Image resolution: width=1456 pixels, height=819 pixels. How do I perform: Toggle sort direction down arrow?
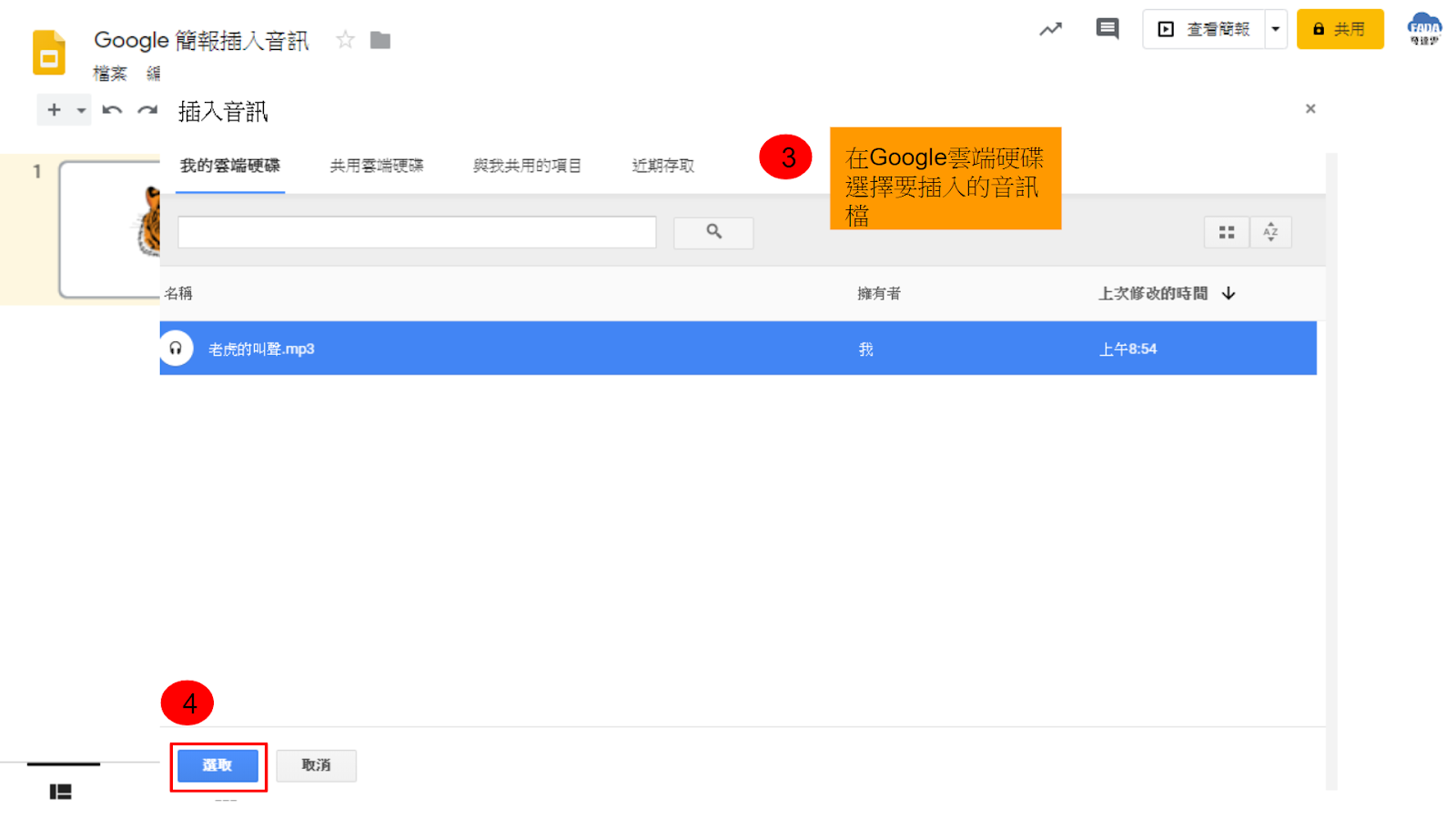[1228, 293]
